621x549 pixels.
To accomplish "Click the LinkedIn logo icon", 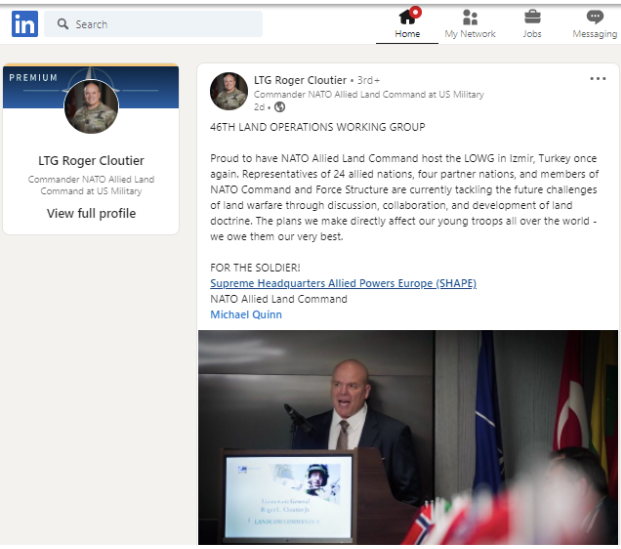I will [x=25, y=24].
